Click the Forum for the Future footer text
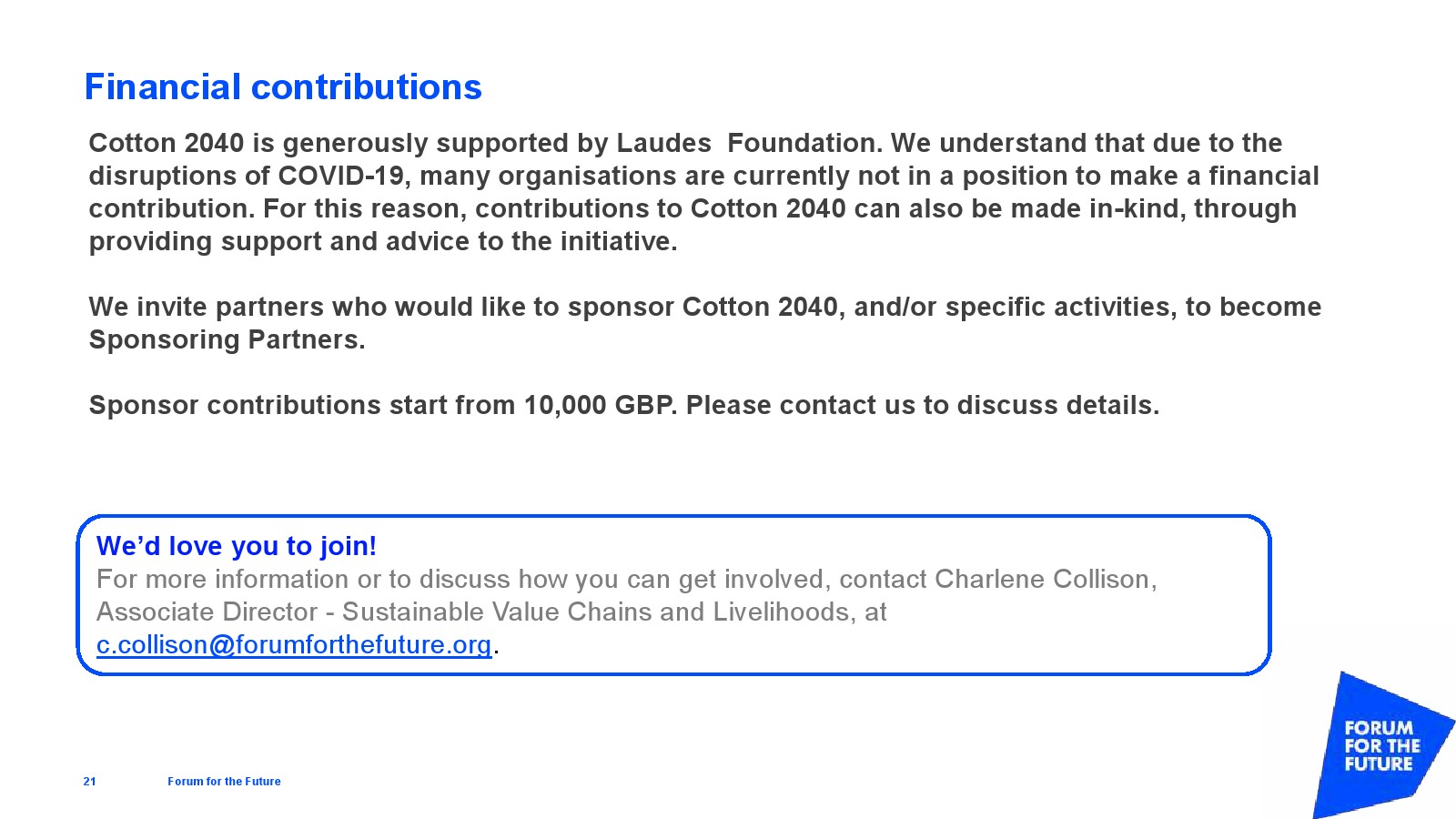This screenshot has width=1456, height=819. click(x=224, y=781)
